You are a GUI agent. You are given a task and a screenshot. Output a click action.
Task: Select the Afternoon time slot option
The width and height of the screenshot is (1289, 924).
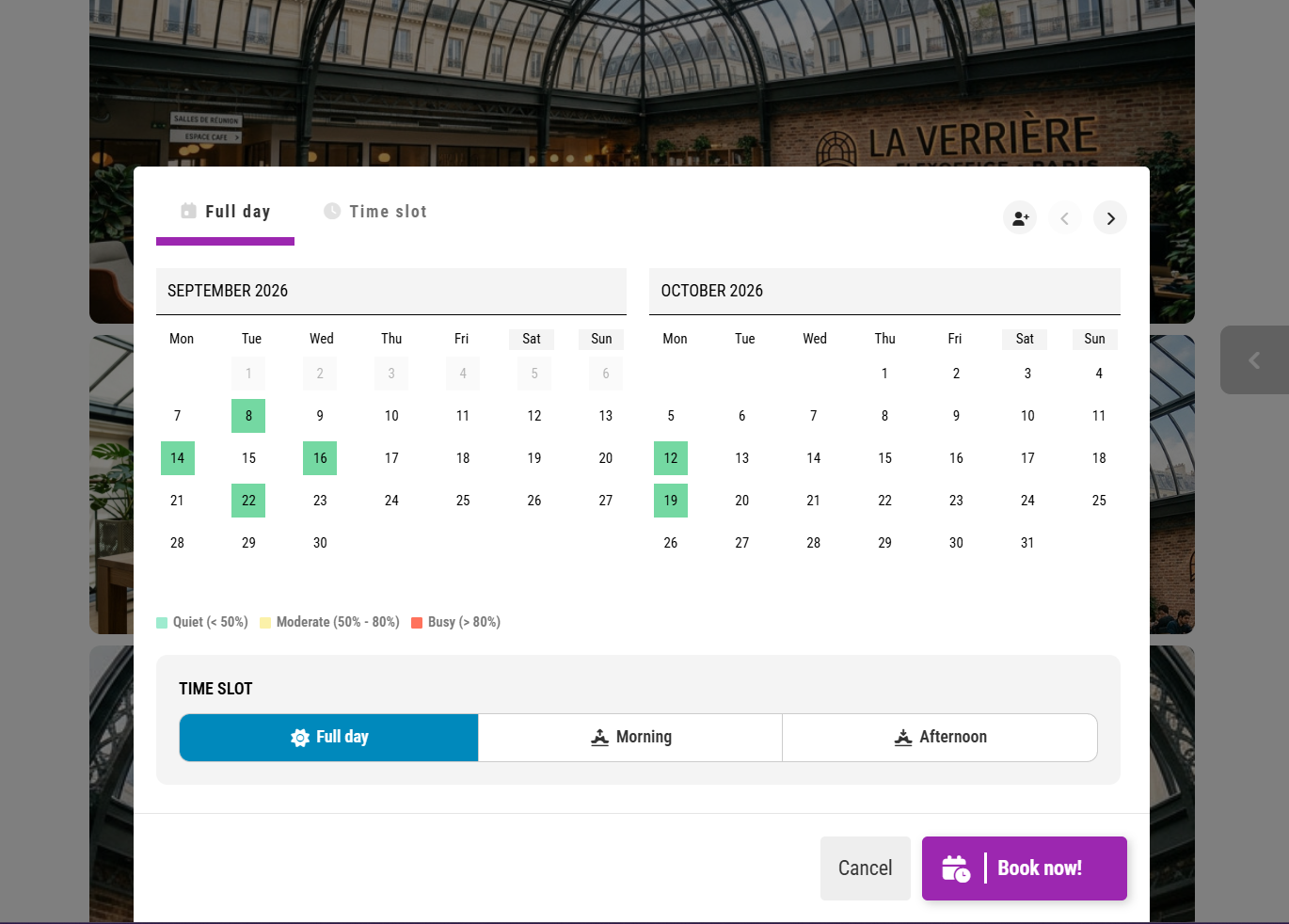(940, 738)
